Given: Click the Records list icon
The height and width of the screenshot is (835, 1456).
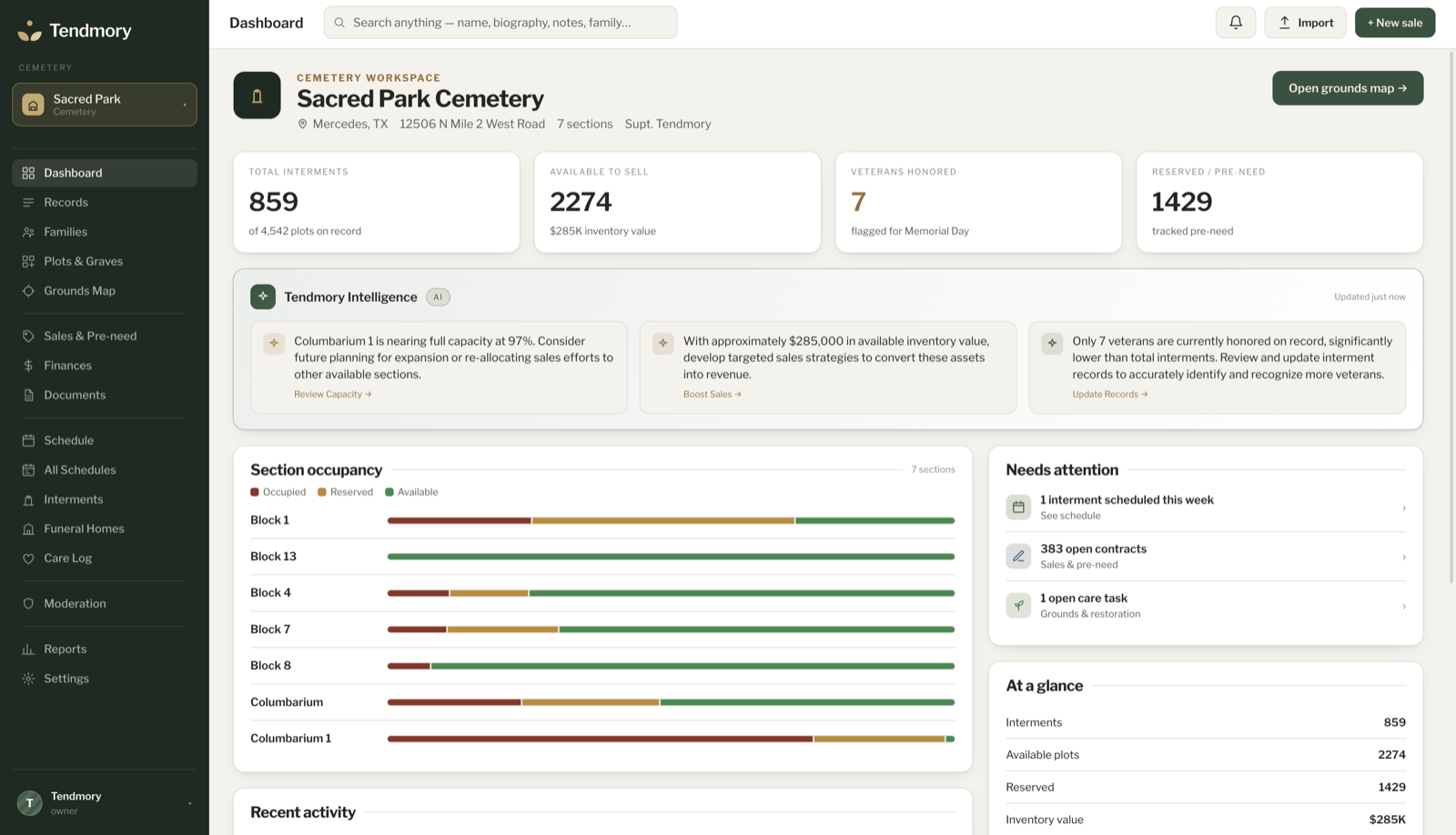Looking at the screenshot, I should click(x=28, y=203).
